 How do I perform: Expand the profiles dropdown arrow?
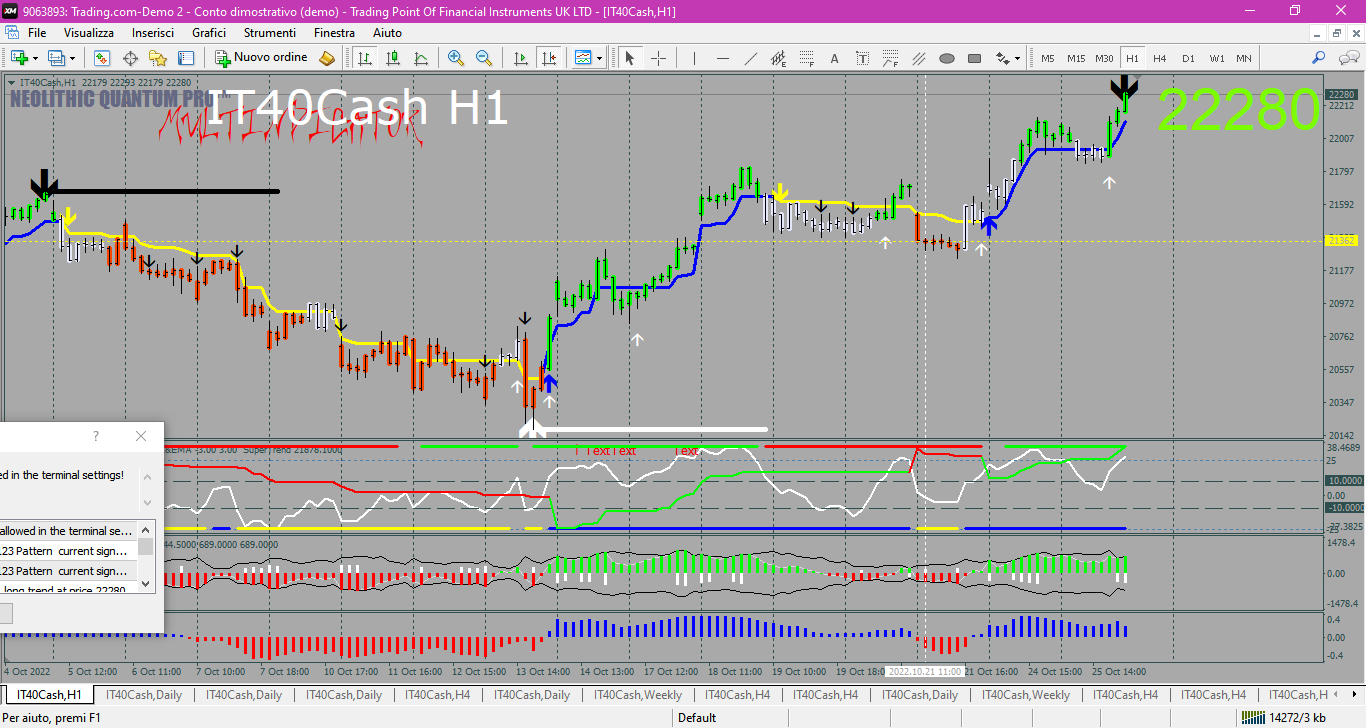point(72,58)
